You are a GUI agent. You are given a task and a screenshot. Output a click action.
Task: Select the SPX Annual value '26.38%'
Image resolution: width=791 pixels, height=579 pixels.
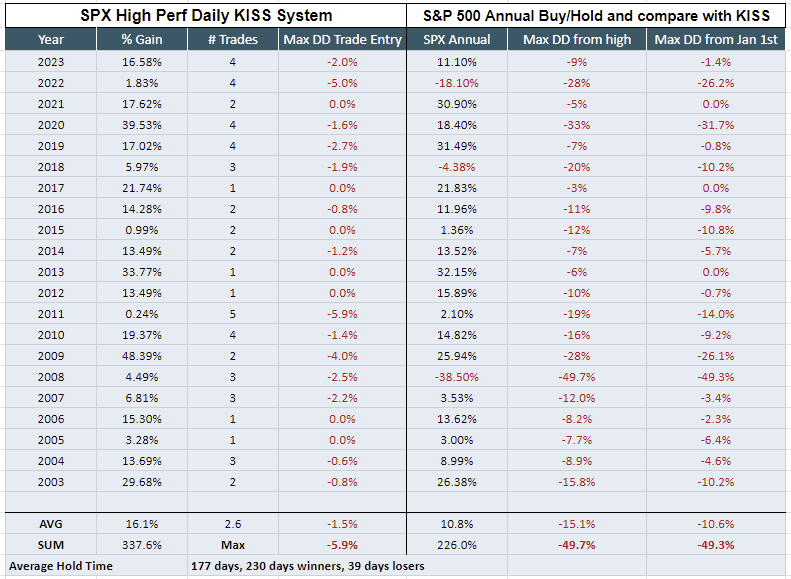(457, 482)
